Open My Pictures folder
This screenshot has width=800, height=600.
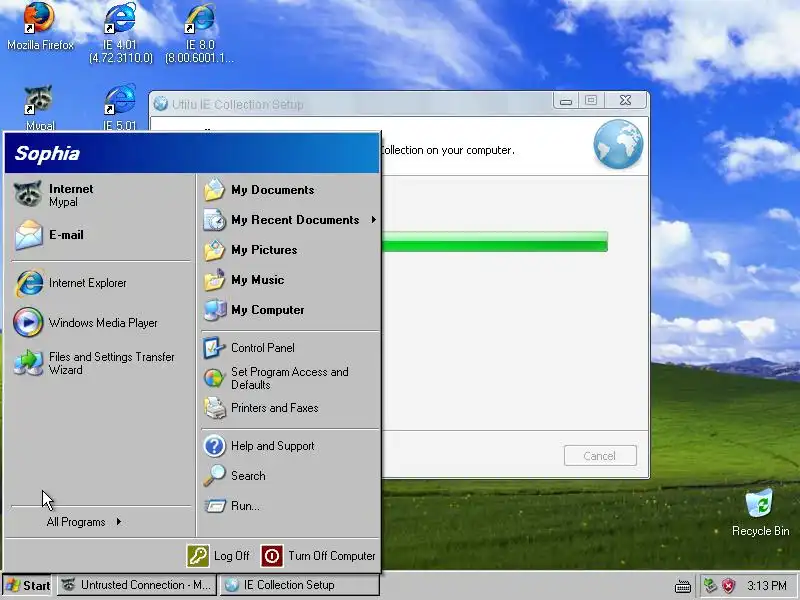coord(290,250)
